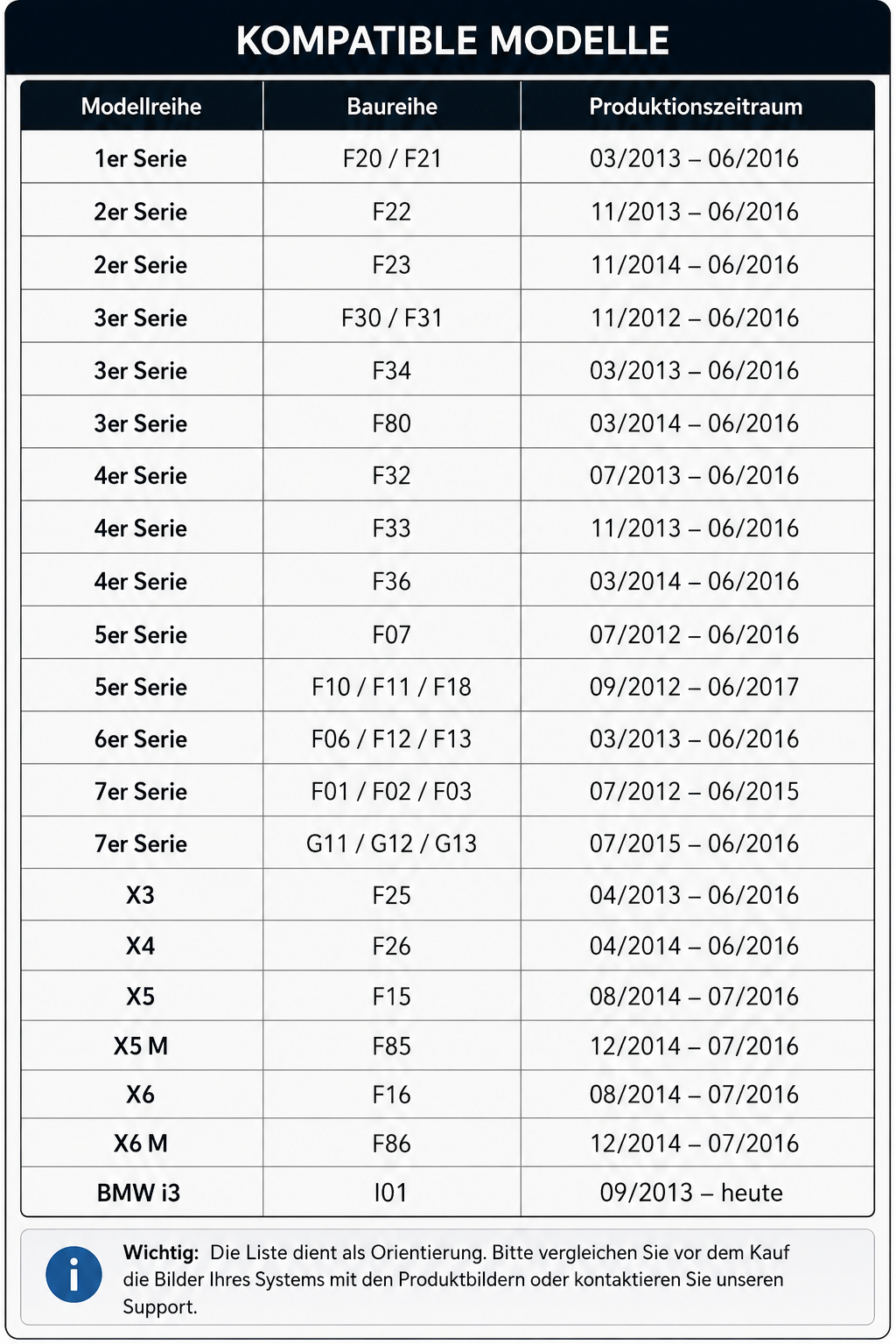Click the blue info icon

pyautogui.click(x=73, y=1274)
